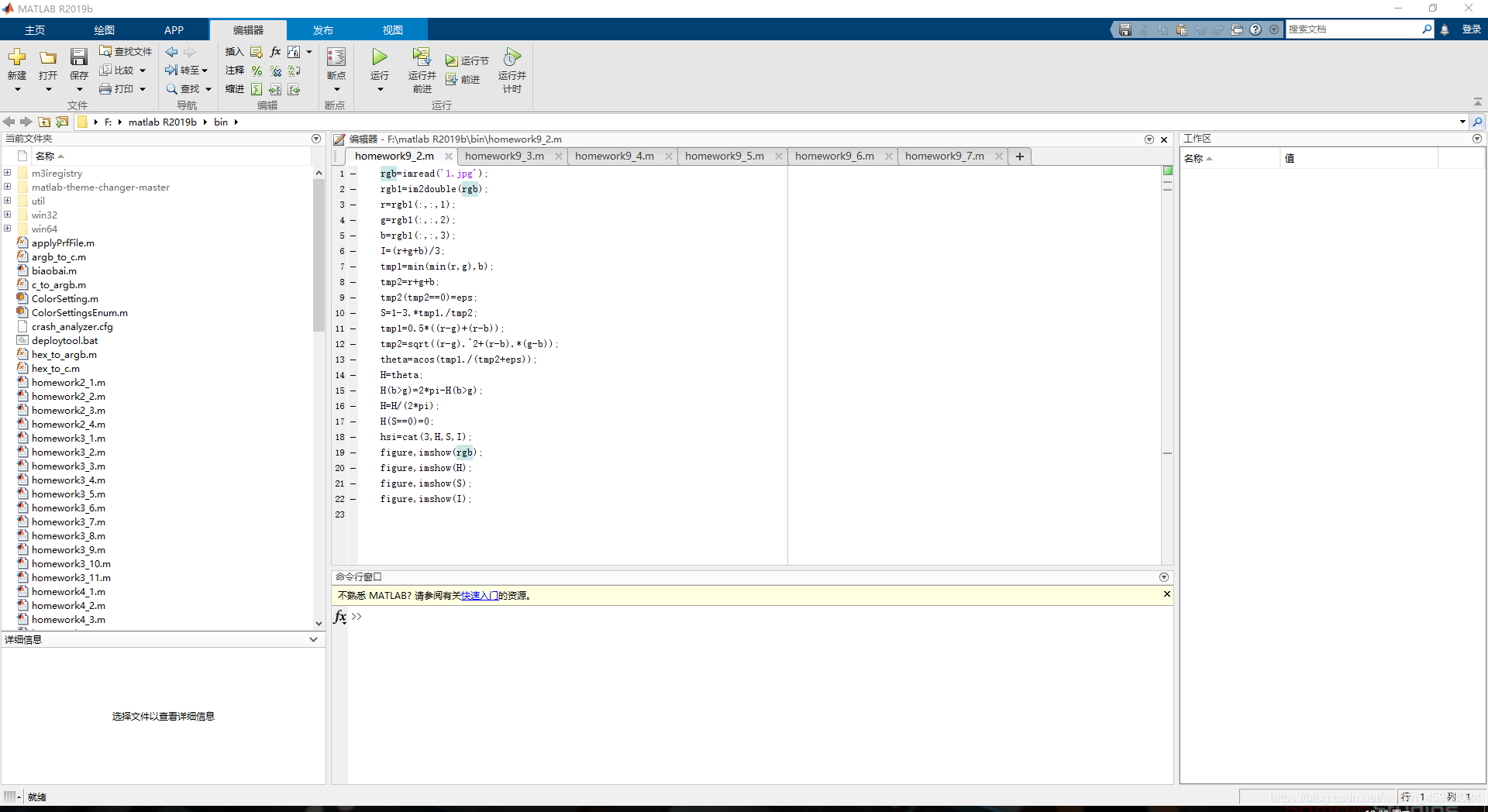Click 查找文件 (Find Files) in the toolbar
The image size is (1488, 812).
[x=126, y=51]
